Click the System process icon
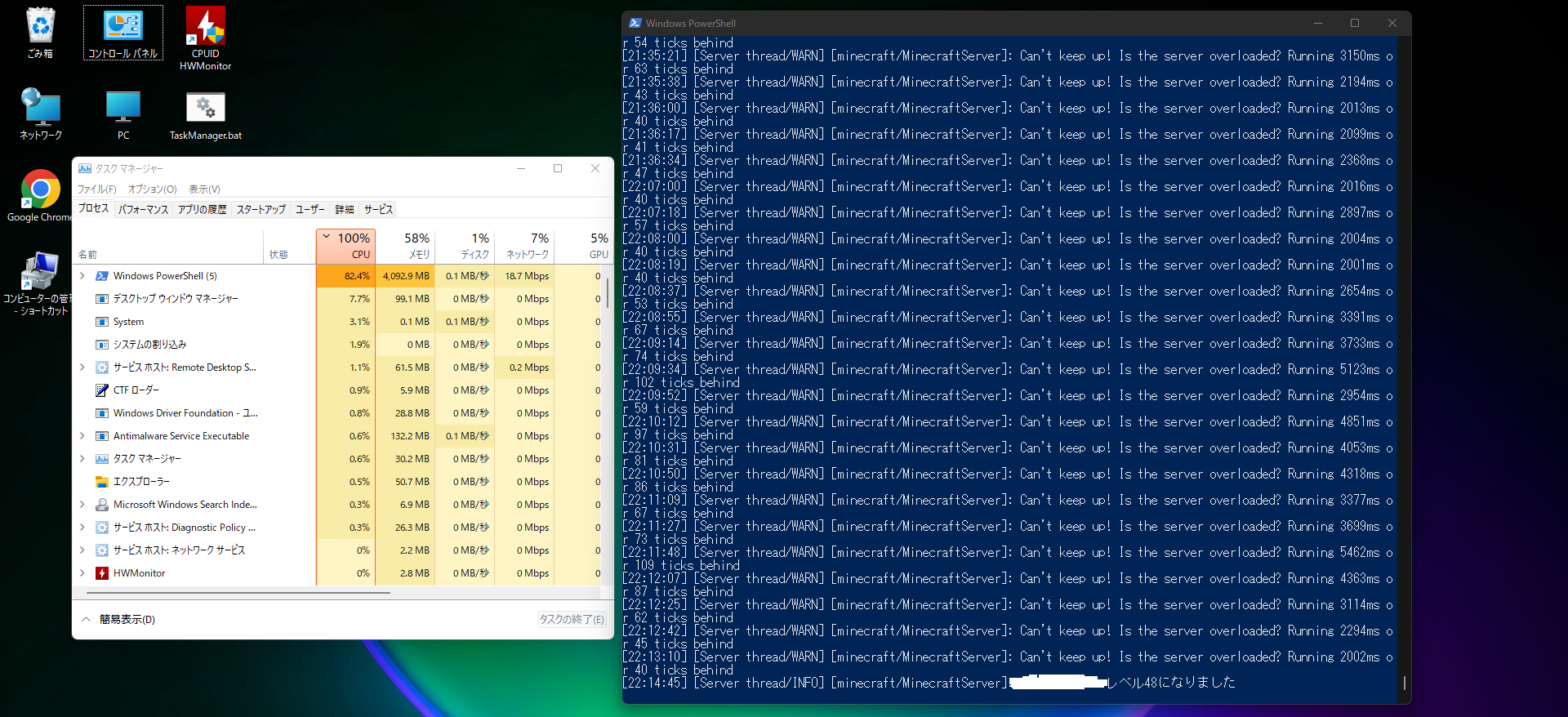The height and width of the screenshot is (717, 1568). 102,322
